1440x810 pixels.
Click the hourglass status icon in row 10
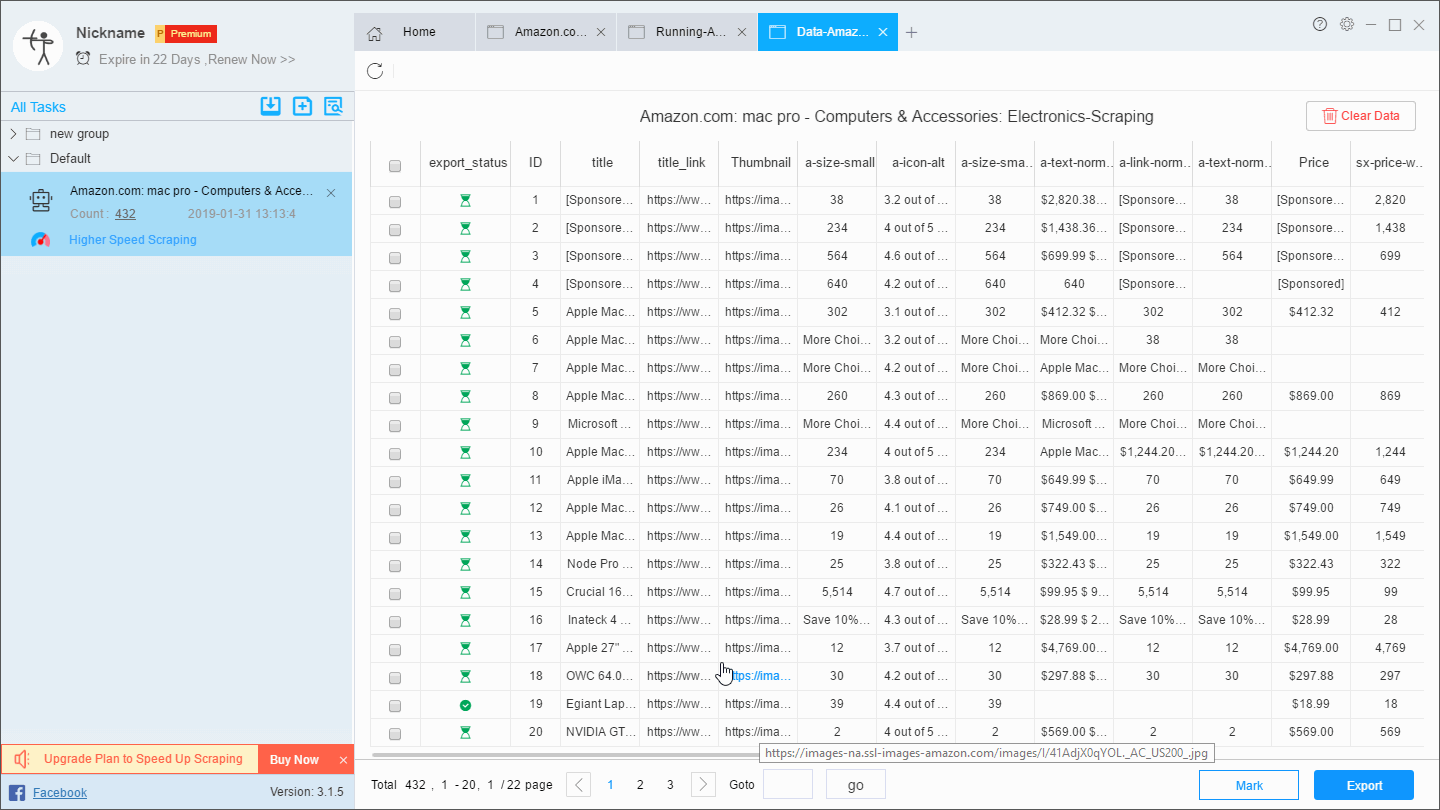pos(465,452)
